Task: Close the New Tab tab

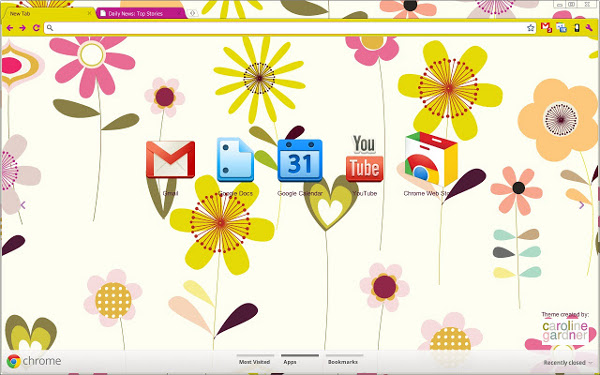Action: [x=89, y=13]
